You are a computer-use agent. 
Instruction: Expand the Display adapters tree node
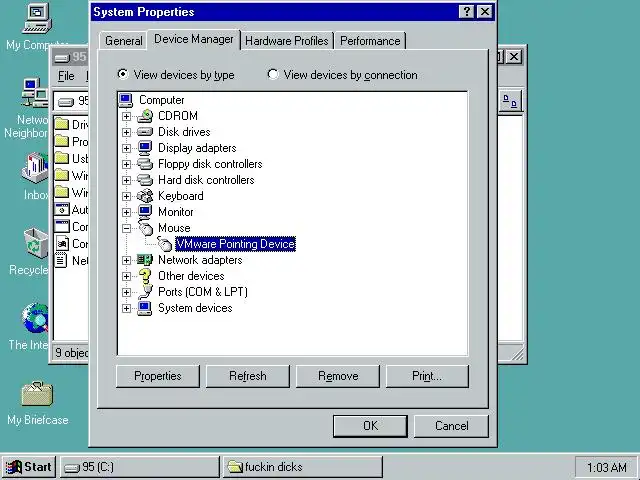(127, 148)
